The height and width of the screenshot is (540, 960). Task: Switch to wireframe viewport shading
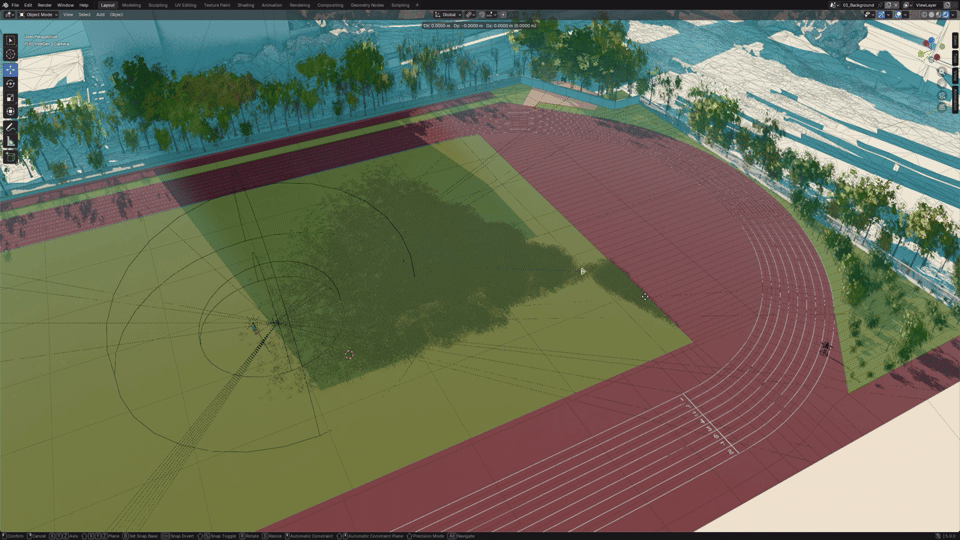tap(924, 15)
